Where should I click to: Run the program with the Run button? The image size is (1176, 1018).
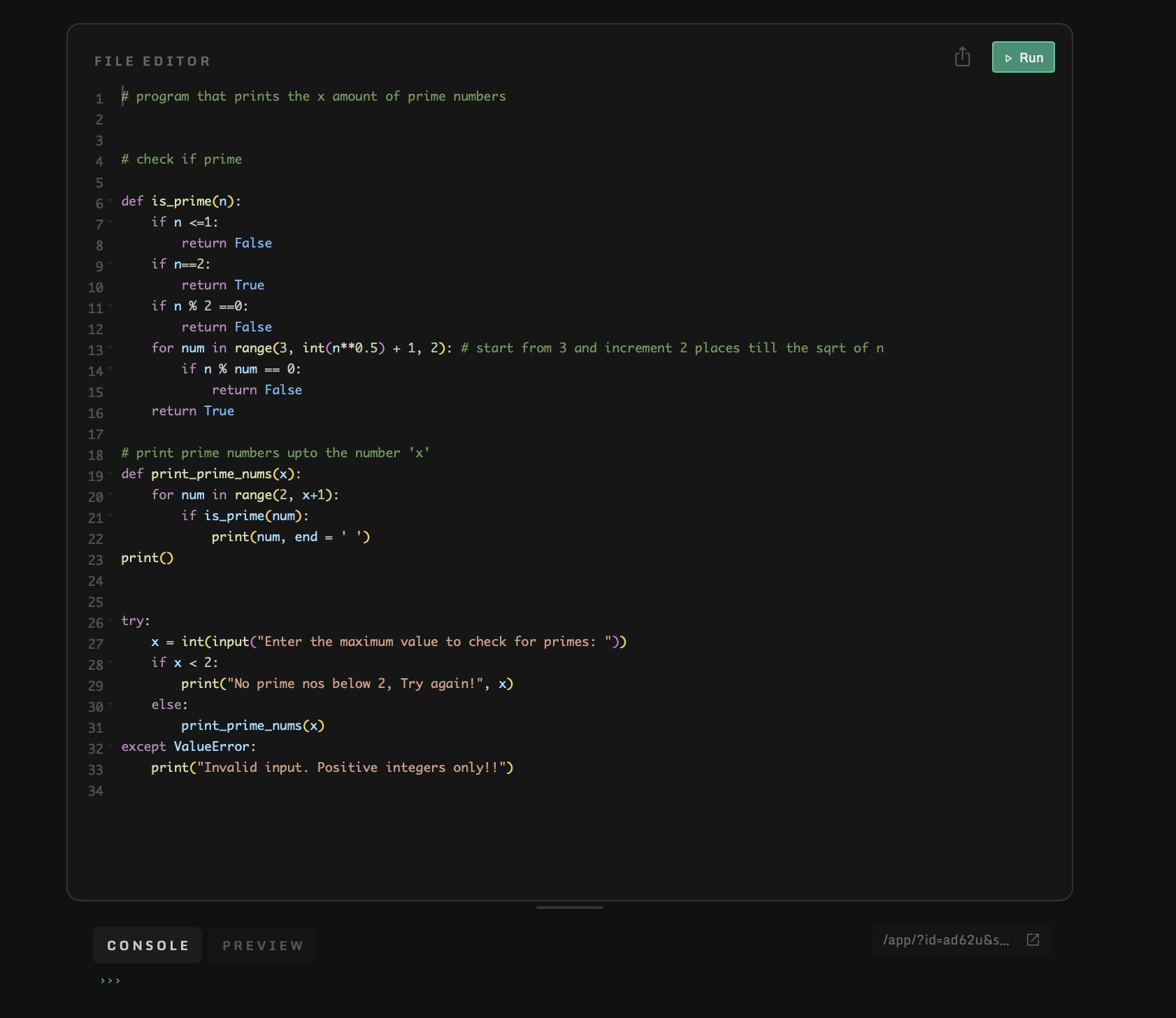1023,57
